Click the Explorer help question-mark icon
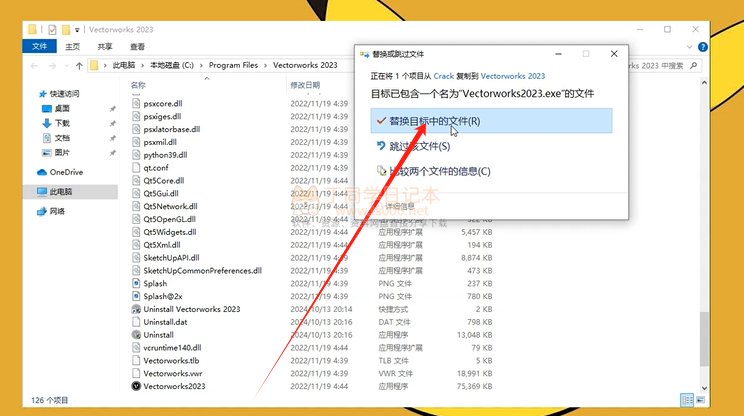Image resolution: width=744 pixels, height=416 pixels. pos(703,47)
